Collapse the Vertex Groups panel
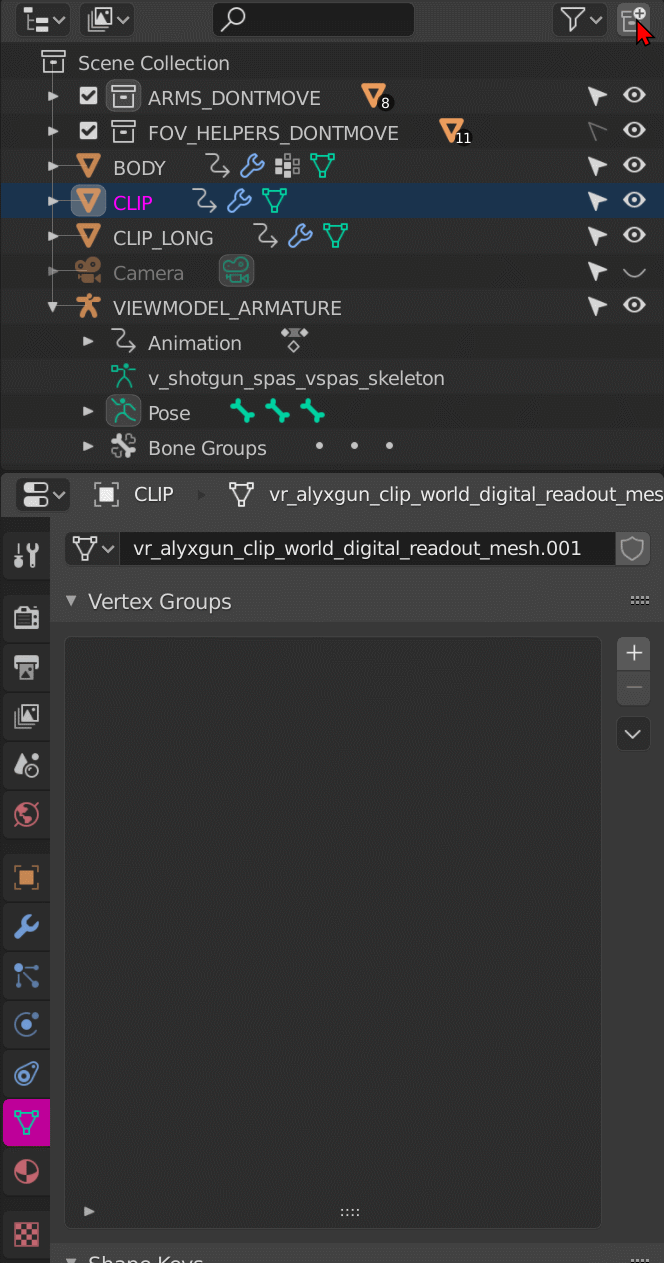 click(x=71, y=601)
